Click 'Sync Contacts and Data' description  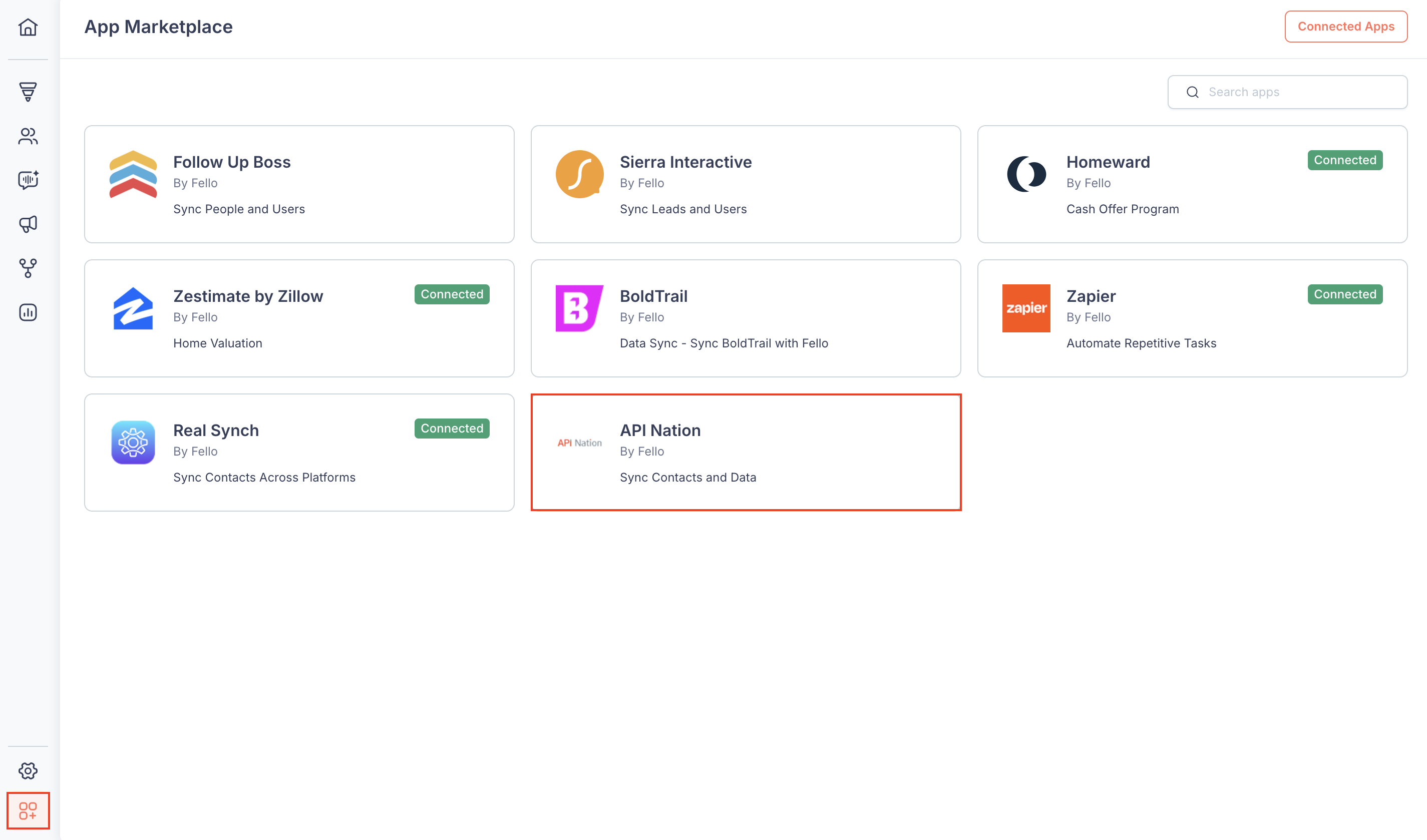click(x=687, y=477)
